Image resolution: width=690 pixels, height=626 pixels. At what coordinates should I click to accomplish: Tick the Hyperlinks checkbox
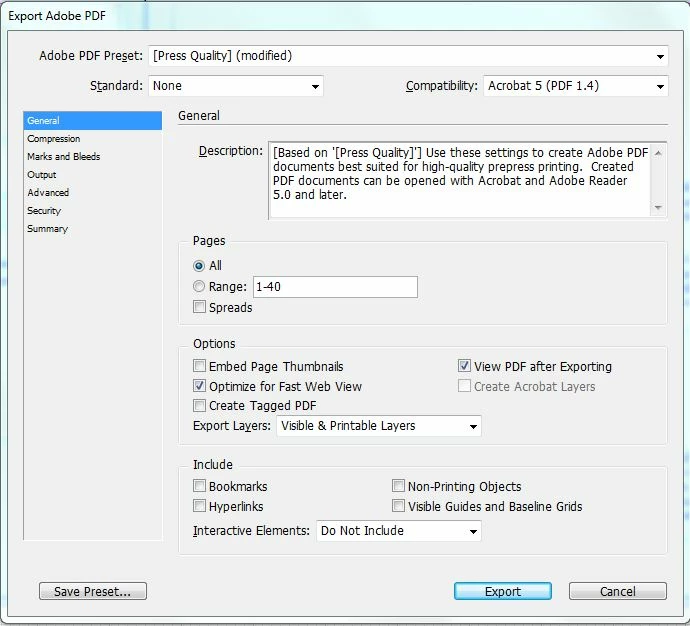(x=199, y=506)
